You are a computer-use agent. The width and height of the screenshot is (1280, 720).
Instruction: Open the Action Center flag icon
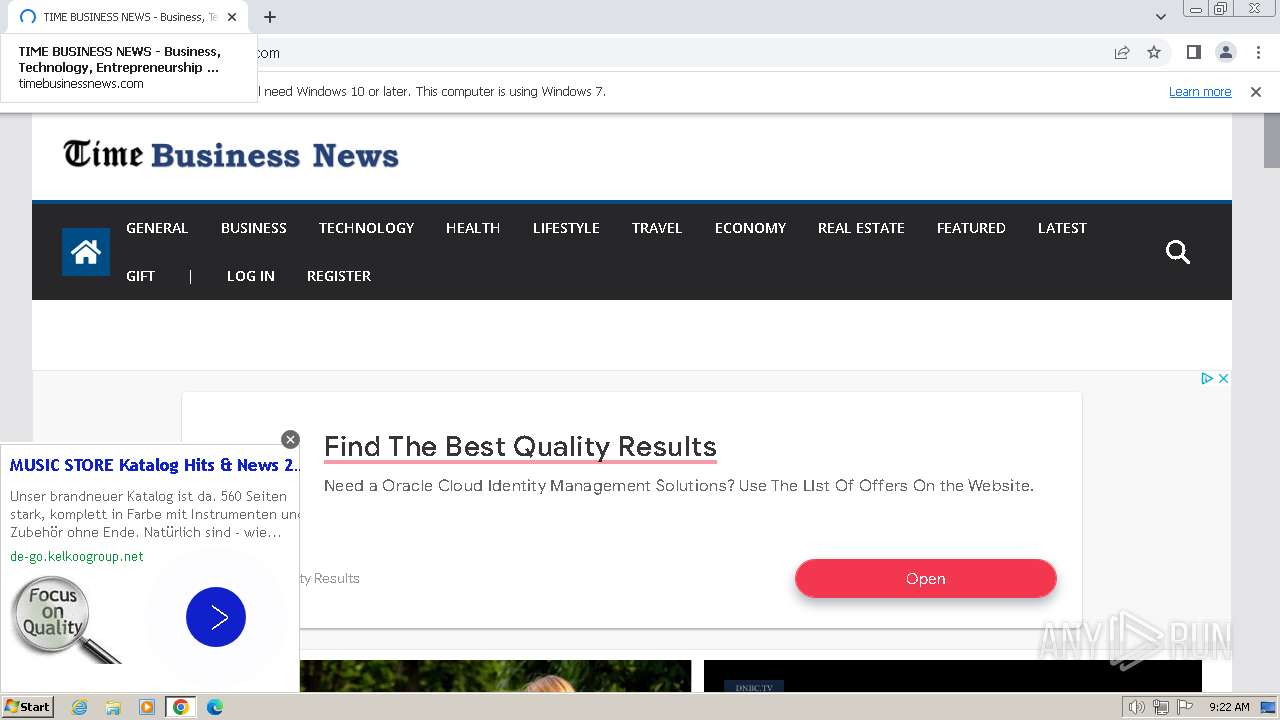click(x=1185, y=707)
